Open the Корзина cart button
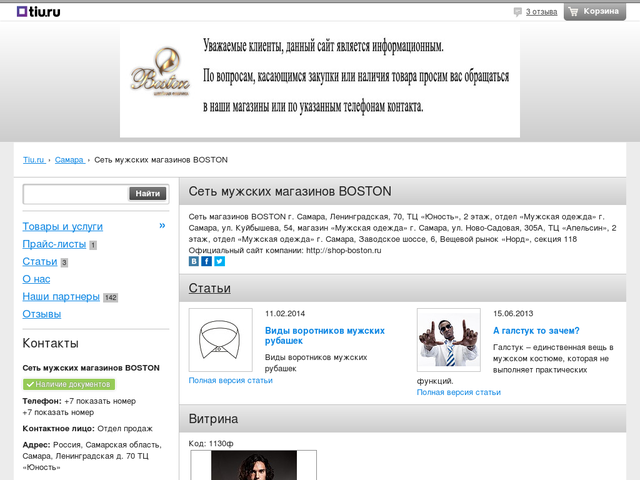640x480 pixels. 595,11
